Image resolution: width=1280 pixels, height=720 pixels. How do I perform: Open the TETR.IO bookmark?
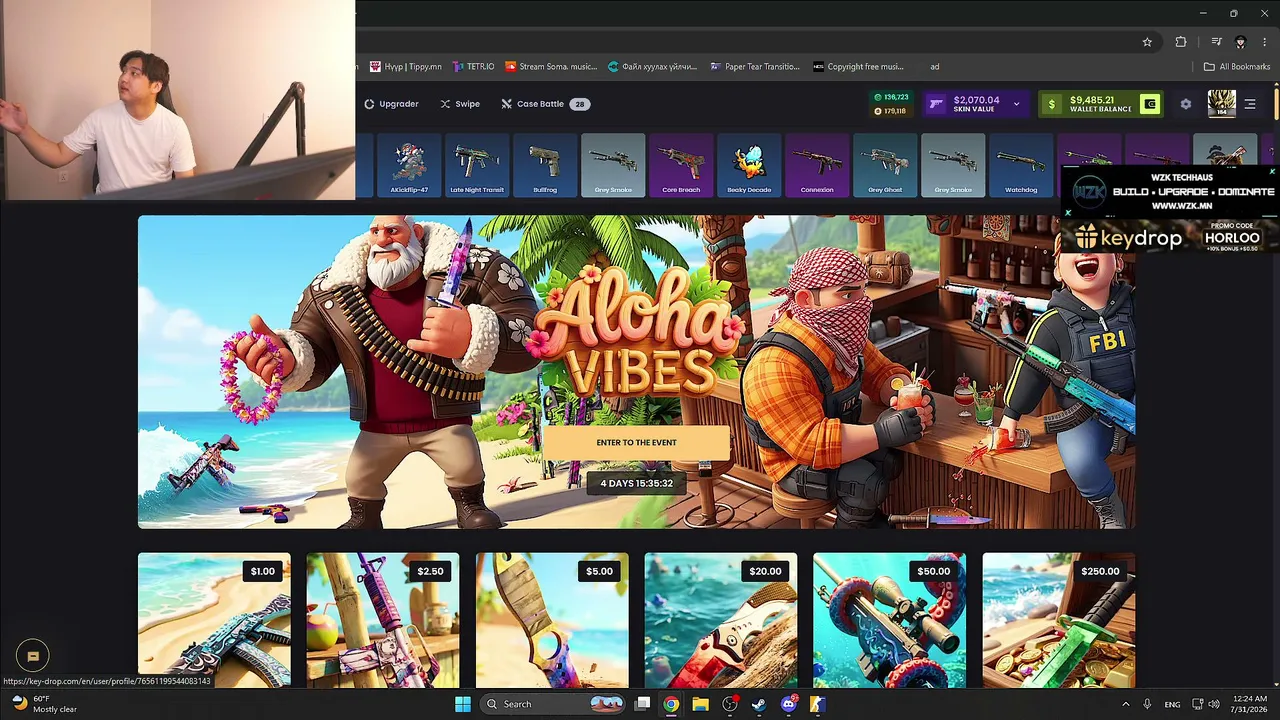(473, 67)
